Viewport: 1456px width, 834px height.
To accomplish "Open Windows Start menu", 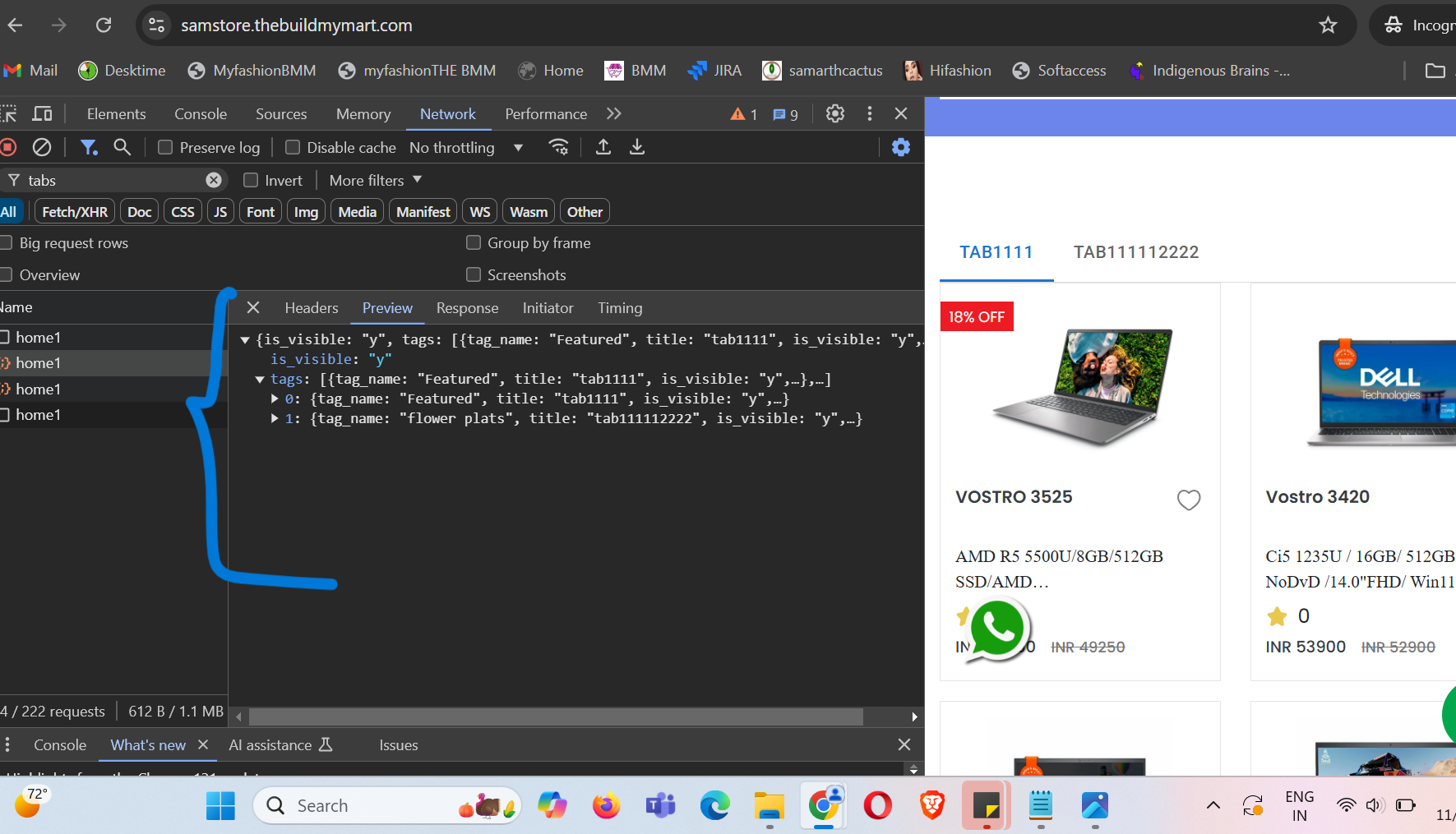I will tap(220, 806).
